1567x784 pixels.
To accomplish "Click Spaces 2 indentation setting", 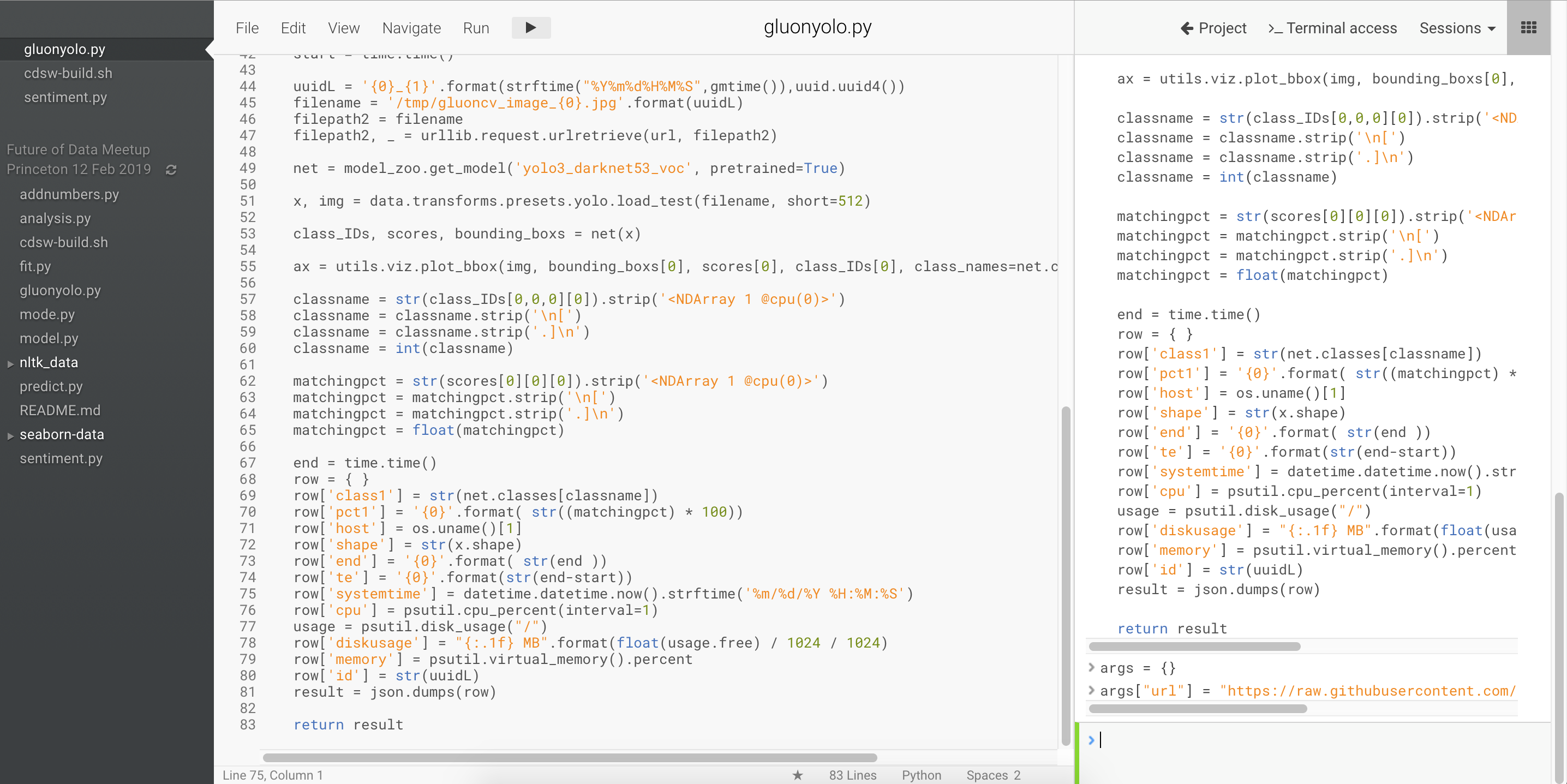I will click(993, 775).
